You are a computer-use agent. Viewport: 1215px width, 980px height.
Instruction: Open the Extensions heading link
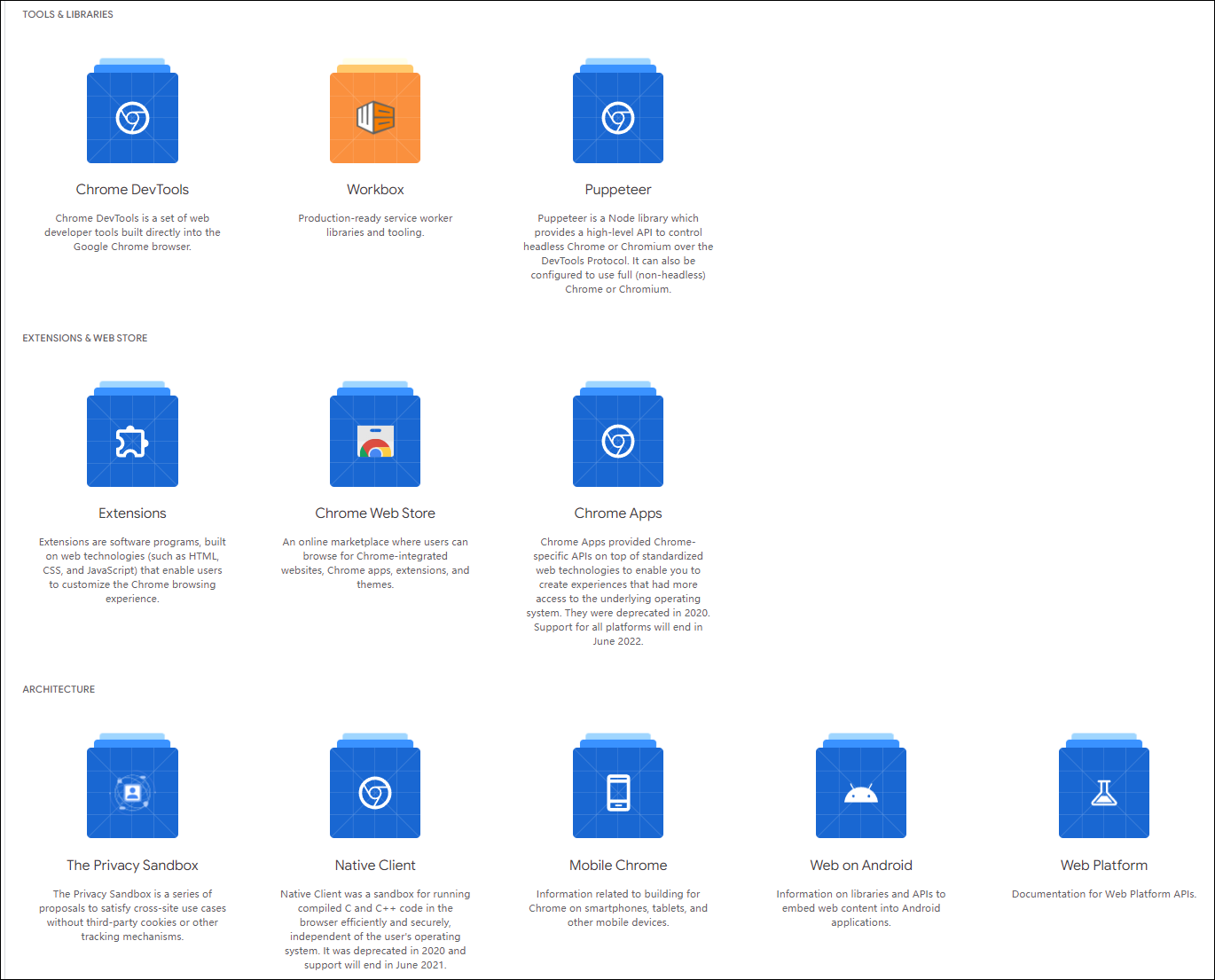[132, 514]
